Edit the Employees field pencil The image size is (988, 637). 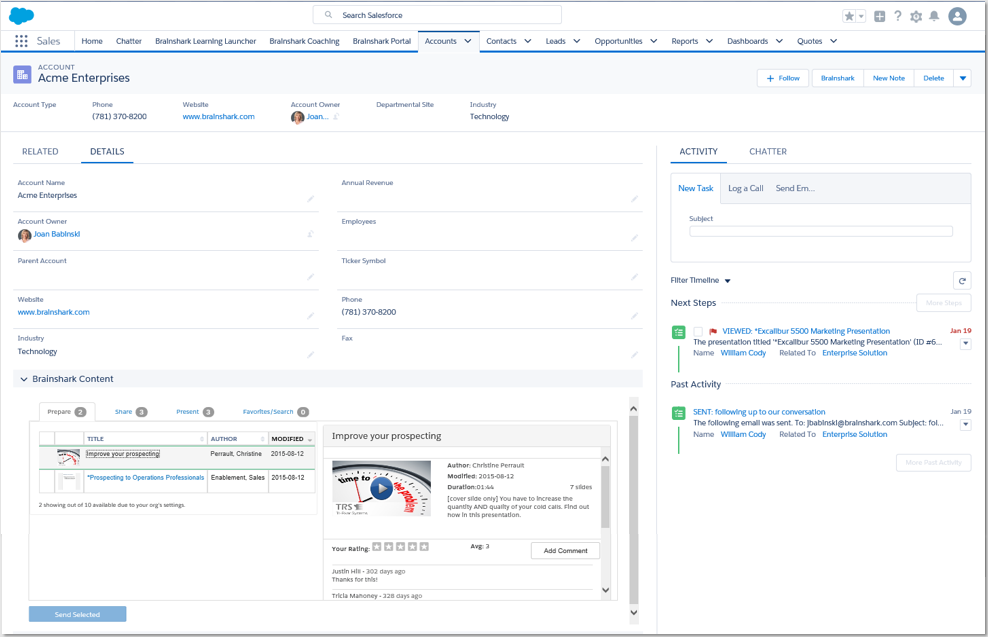635,238
